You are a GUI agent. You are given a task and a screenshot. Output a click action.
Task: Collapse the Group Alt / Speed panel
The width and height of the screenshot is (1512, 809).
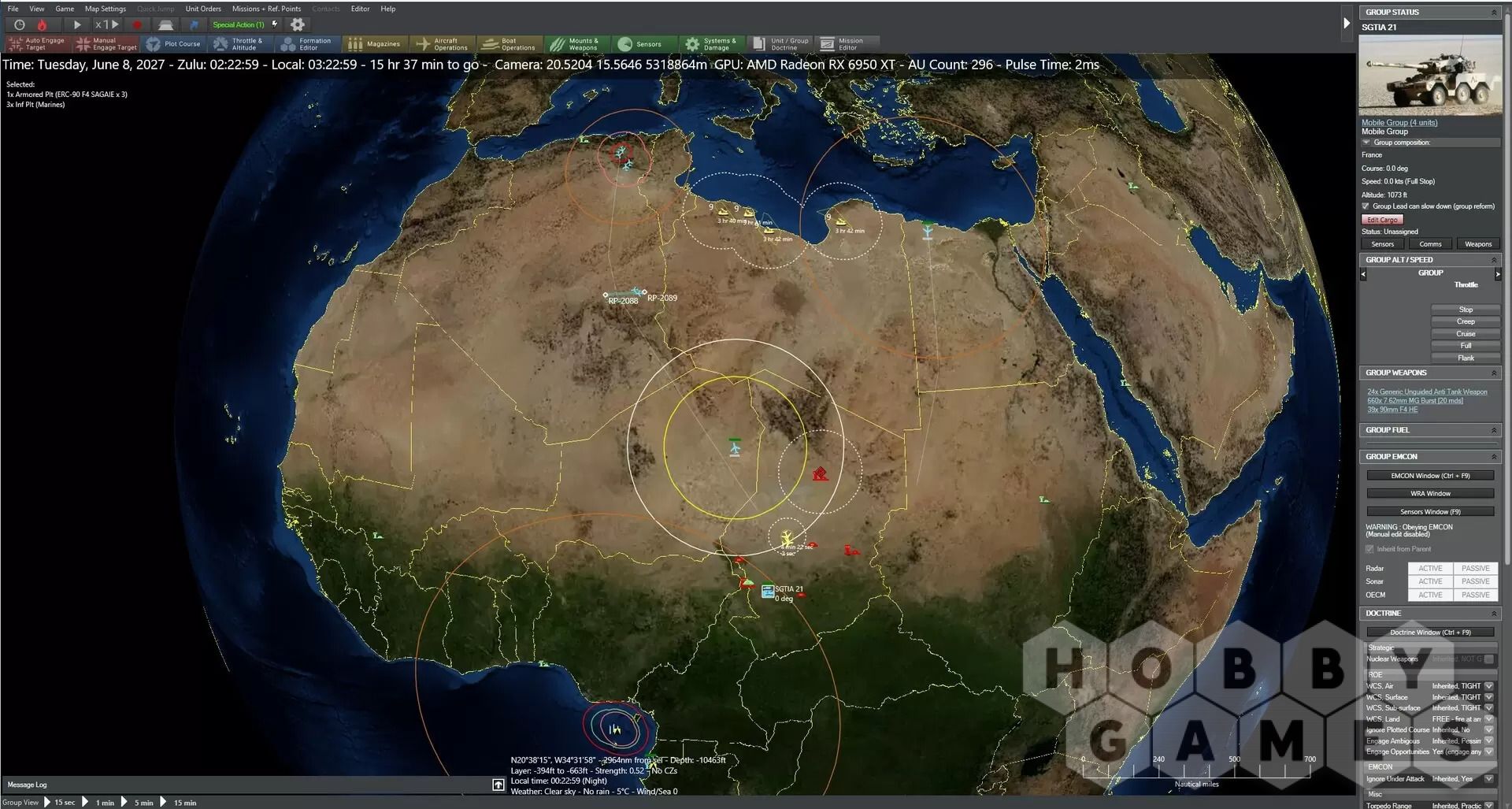pos(1494,260)
